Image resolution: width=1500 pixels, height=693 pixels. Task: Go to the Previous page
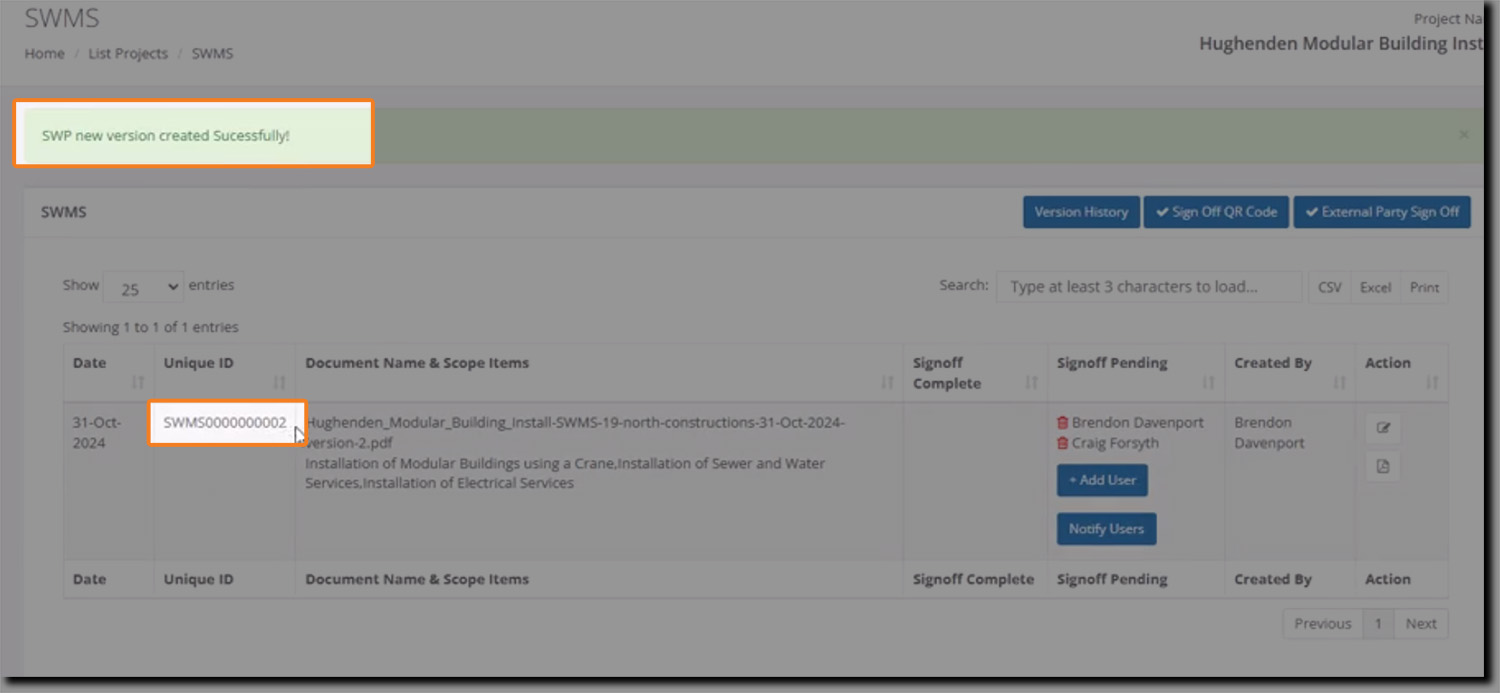[x=1322, y=624]
